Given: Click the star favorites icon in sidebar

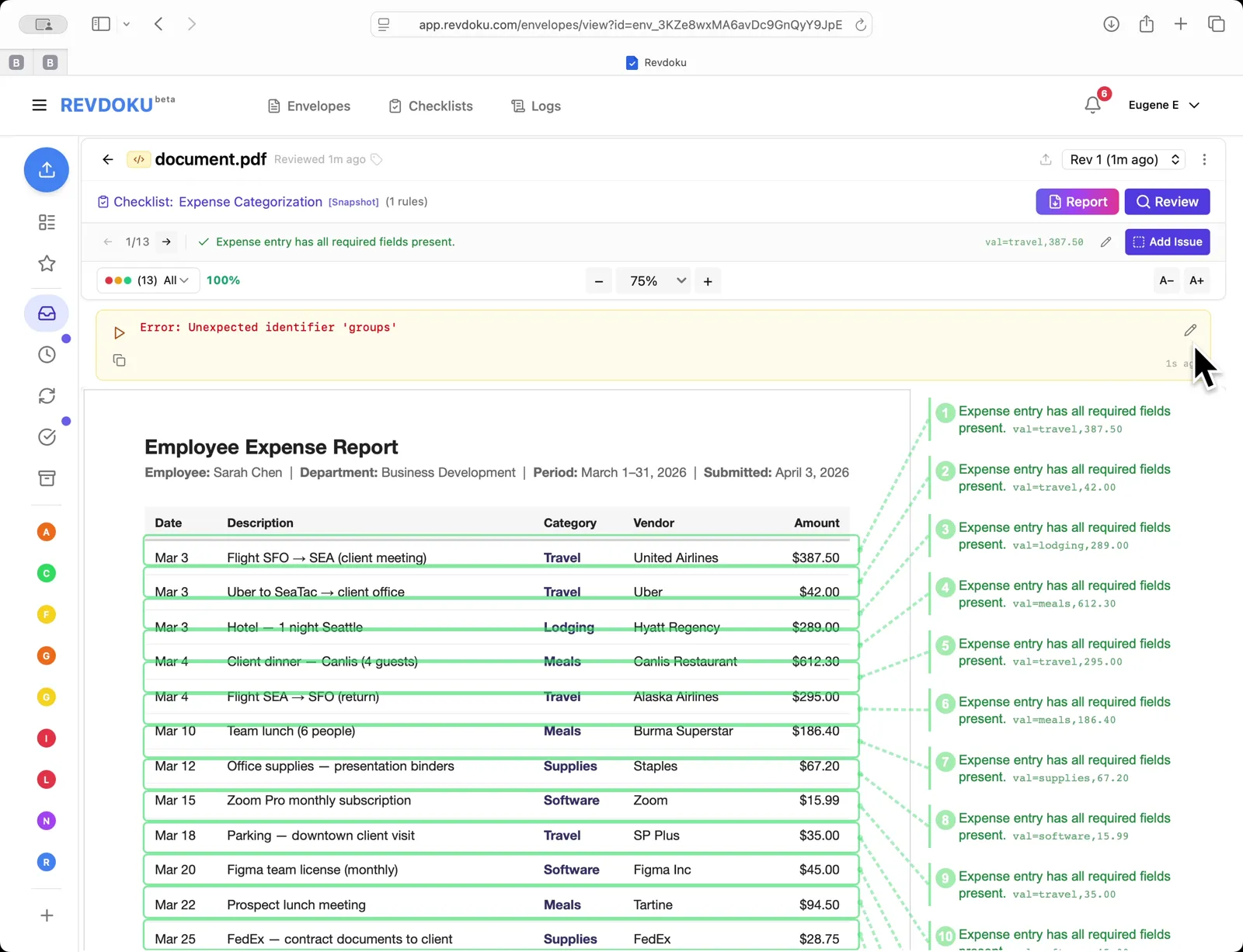Looking at the screenshot, I should 47,264.
